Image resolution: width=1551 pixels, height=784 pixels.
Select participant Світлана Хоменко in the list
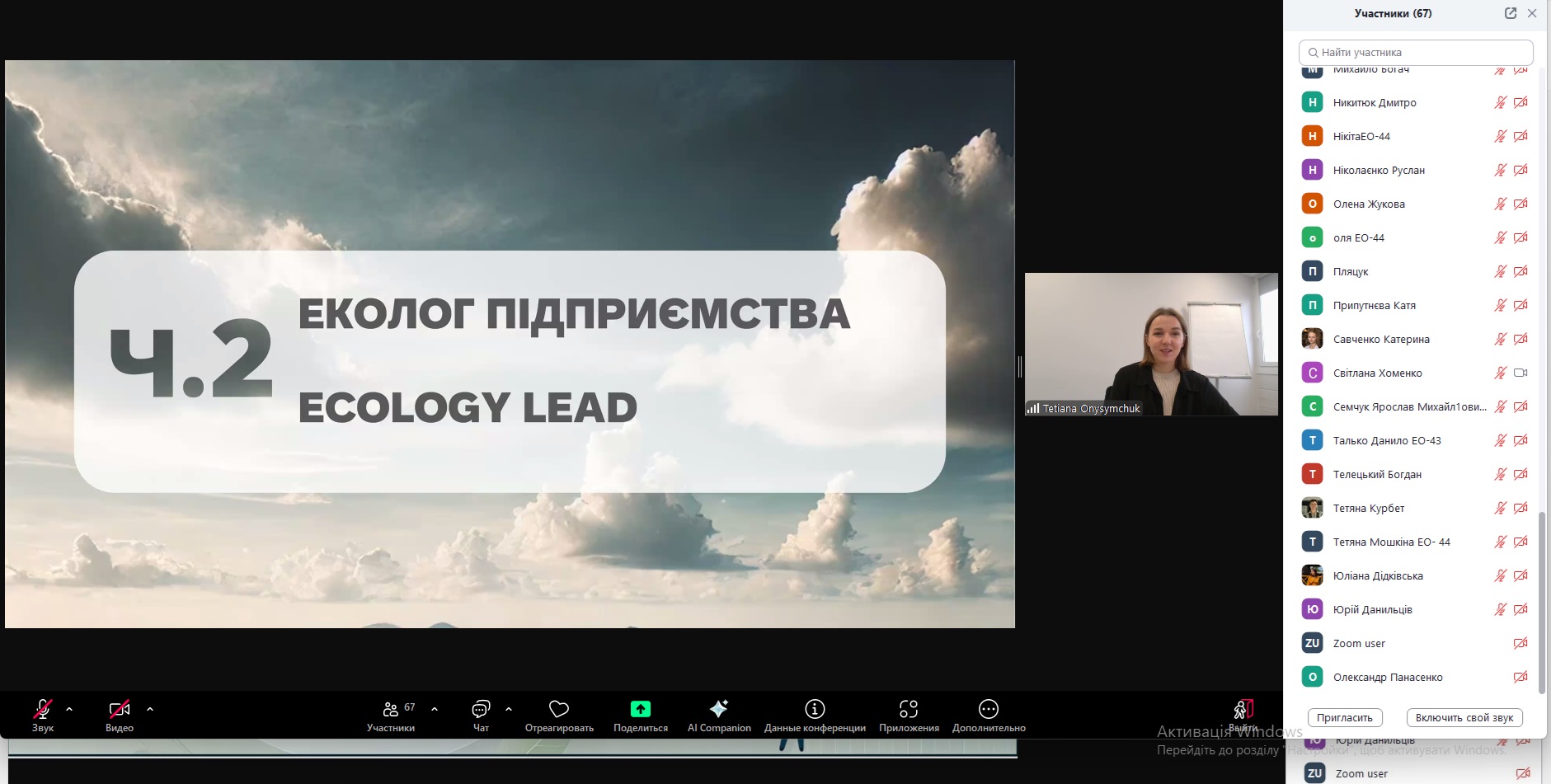[x=1377, y=373]
